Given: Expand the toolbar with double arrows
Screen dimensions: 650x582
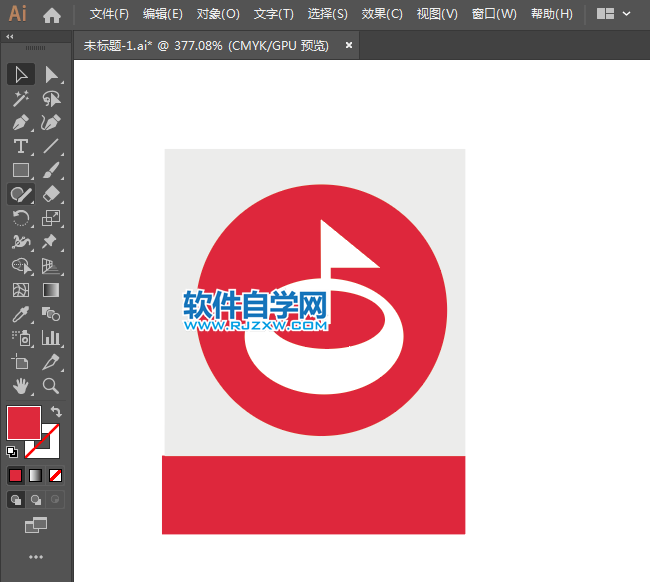Looking at the screenshot, I should 10,36.
